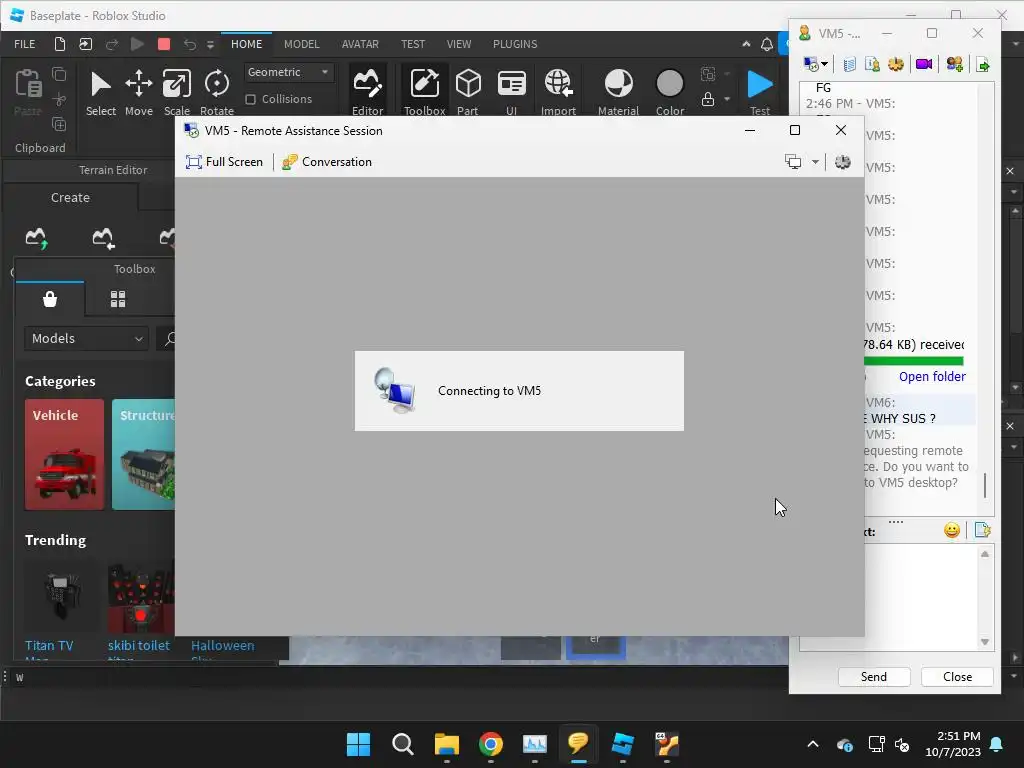
Task: Switch to the AVATAR ribbon tab
Action: point(360,44)
